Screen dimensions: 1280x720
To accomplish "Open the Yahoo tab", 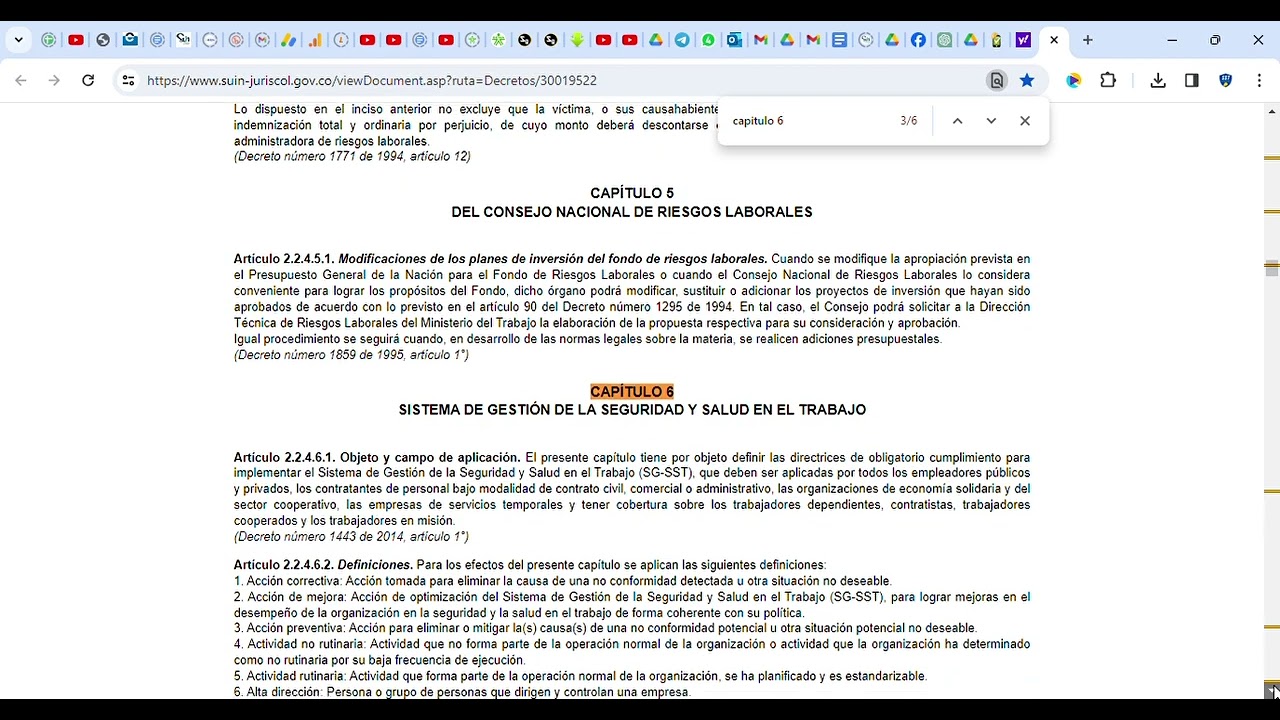I will tap(1023, 40).
